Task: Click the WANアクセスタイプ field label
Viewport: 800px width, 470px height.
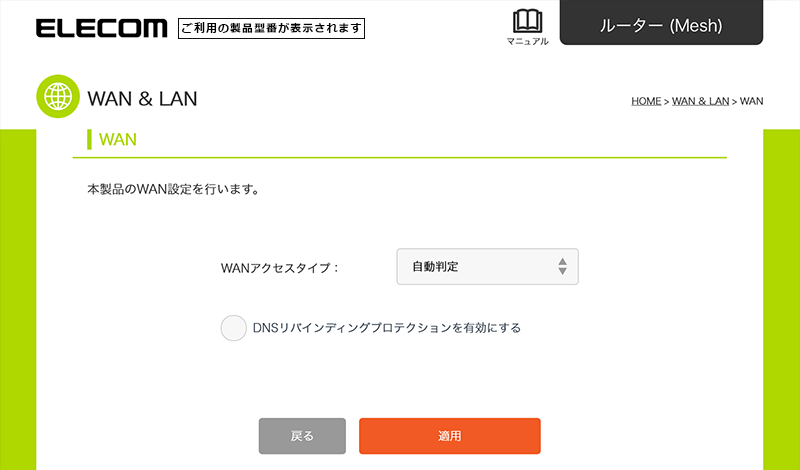Action: tap(280, 268)
